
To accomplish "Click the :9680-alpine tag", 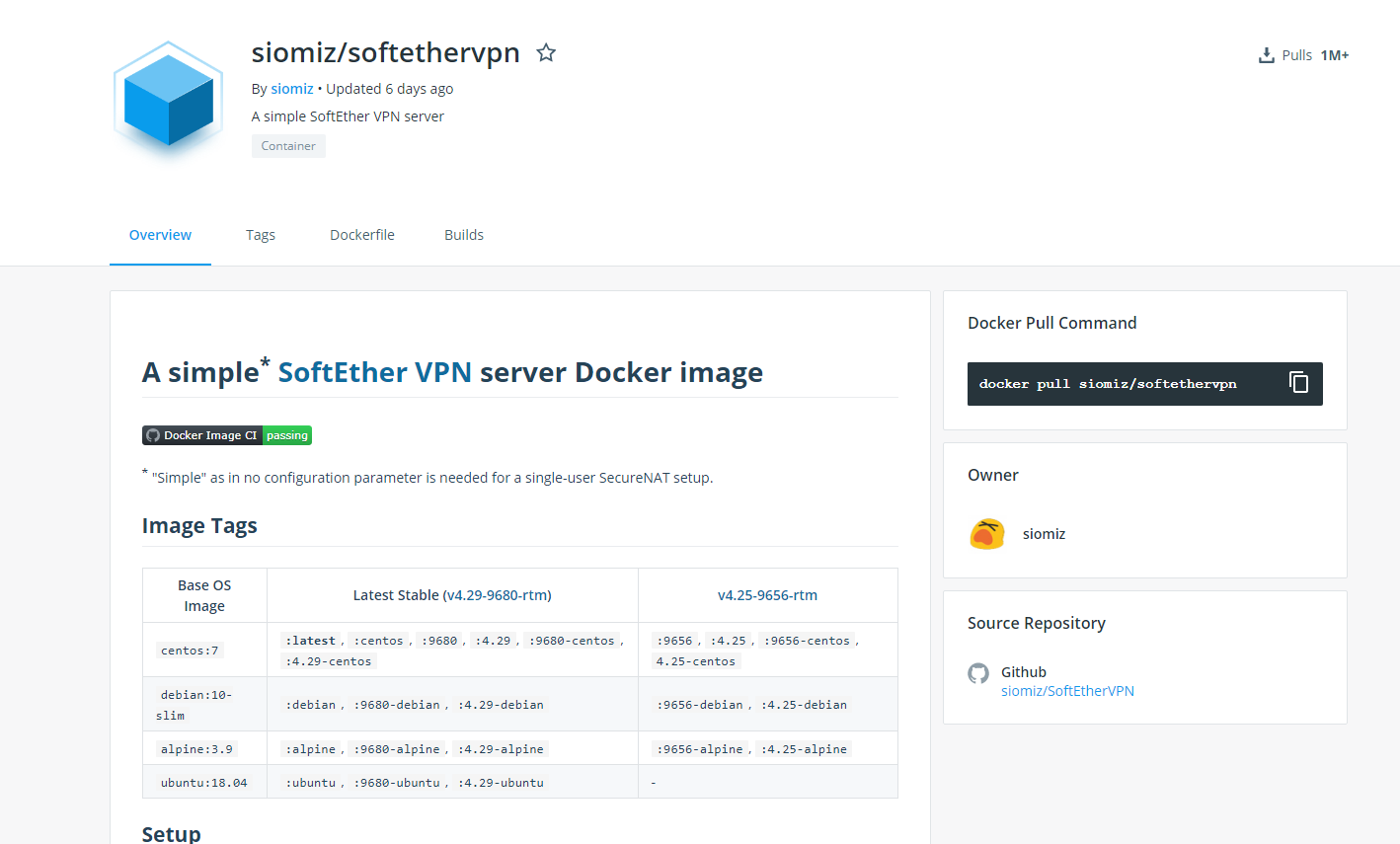I will pyautogui.click(x=397, y=749).
